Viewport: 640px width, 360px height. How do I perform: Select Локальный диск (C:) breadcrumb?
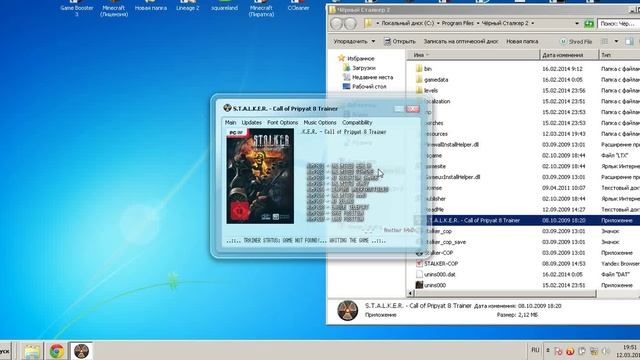407,23
